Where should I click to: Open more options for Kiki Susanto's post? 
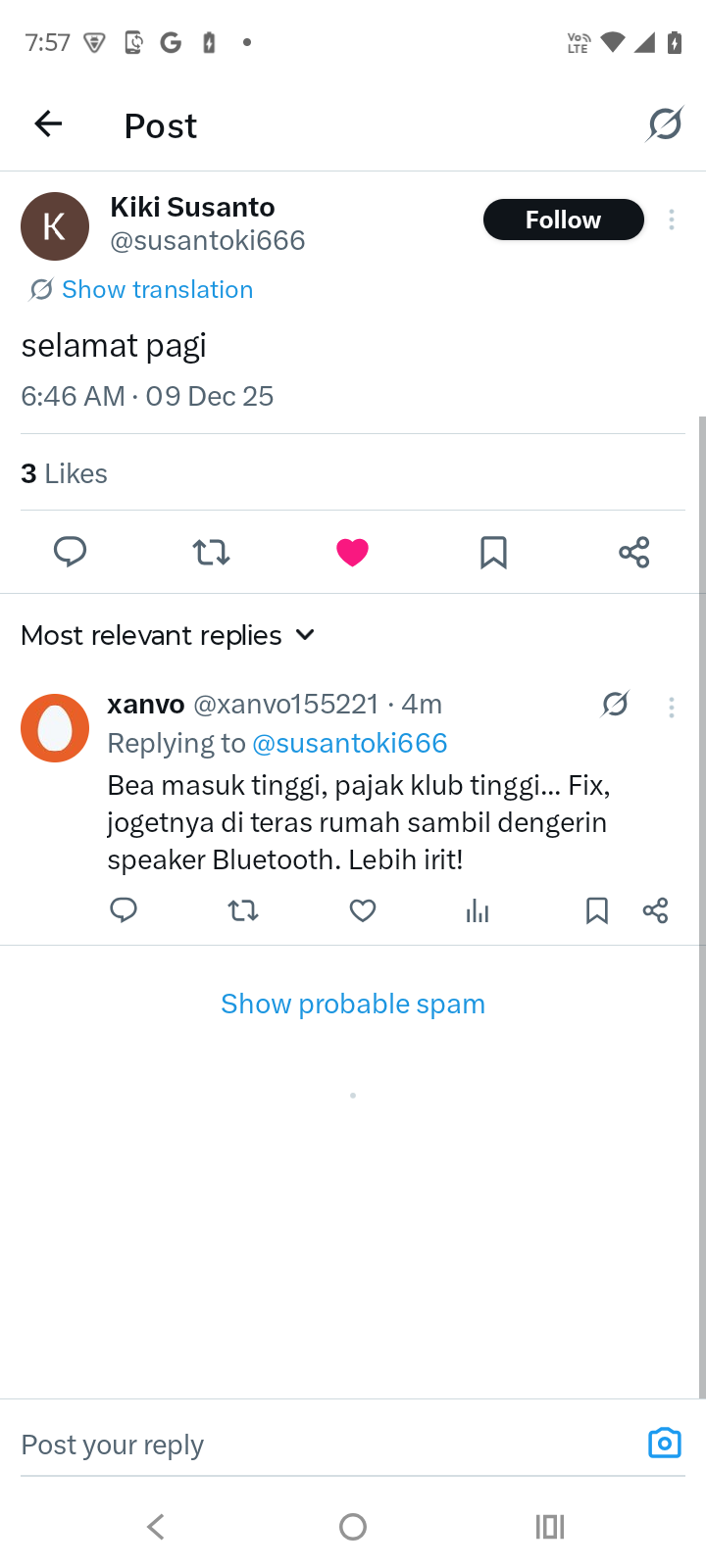tap(672, 220)
